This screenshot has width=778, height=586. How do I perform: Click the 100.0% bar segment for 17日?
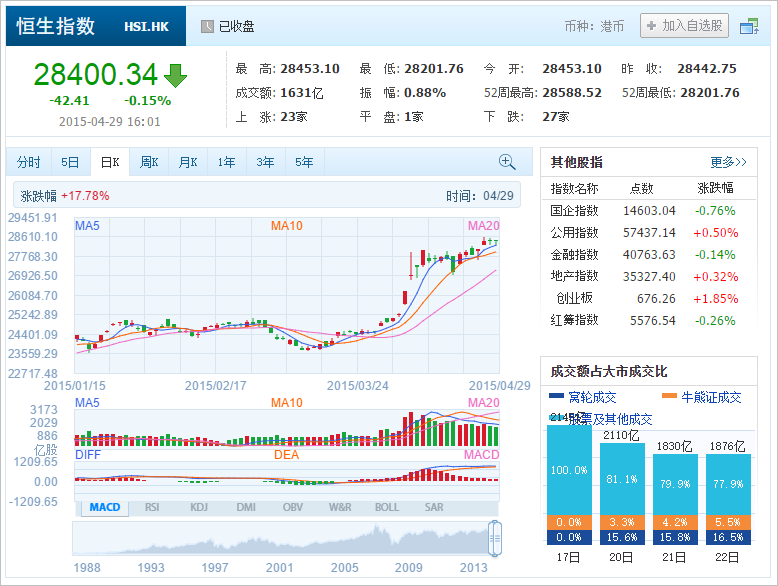click(x=569, y=470)
